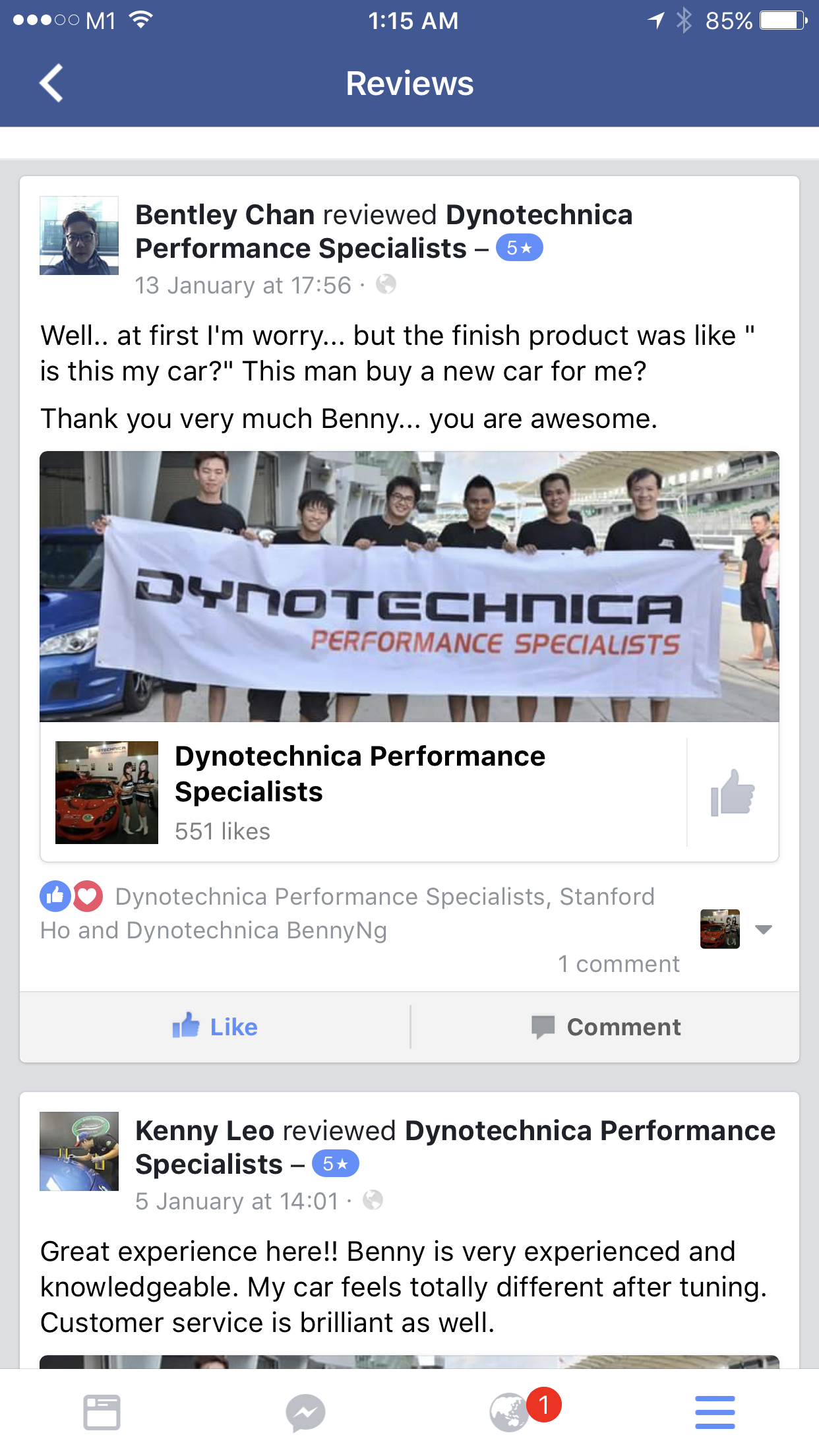Open the Messenger tab icon
This screenshot has height=1456, width=819.
pos(306,1412)
